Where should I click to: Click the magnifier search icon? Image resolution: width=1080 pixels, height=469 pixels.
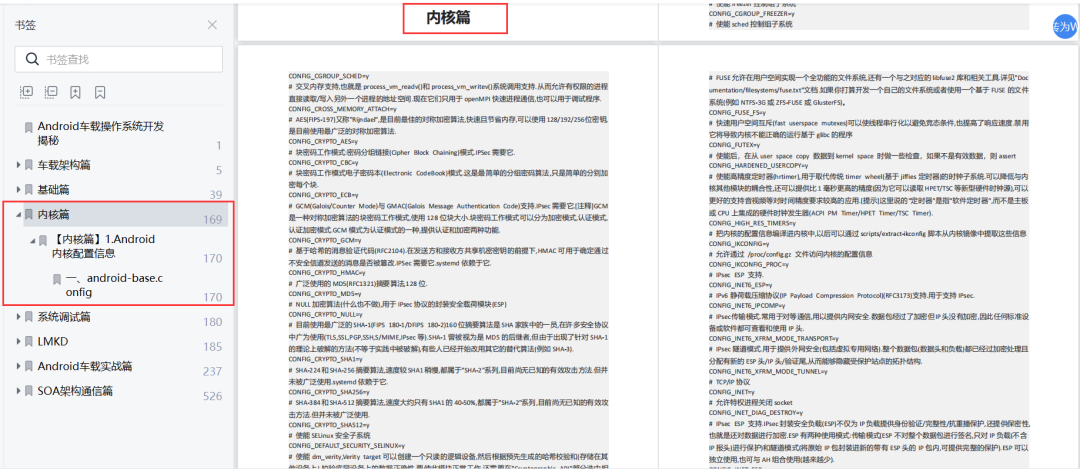pos(32,59)
